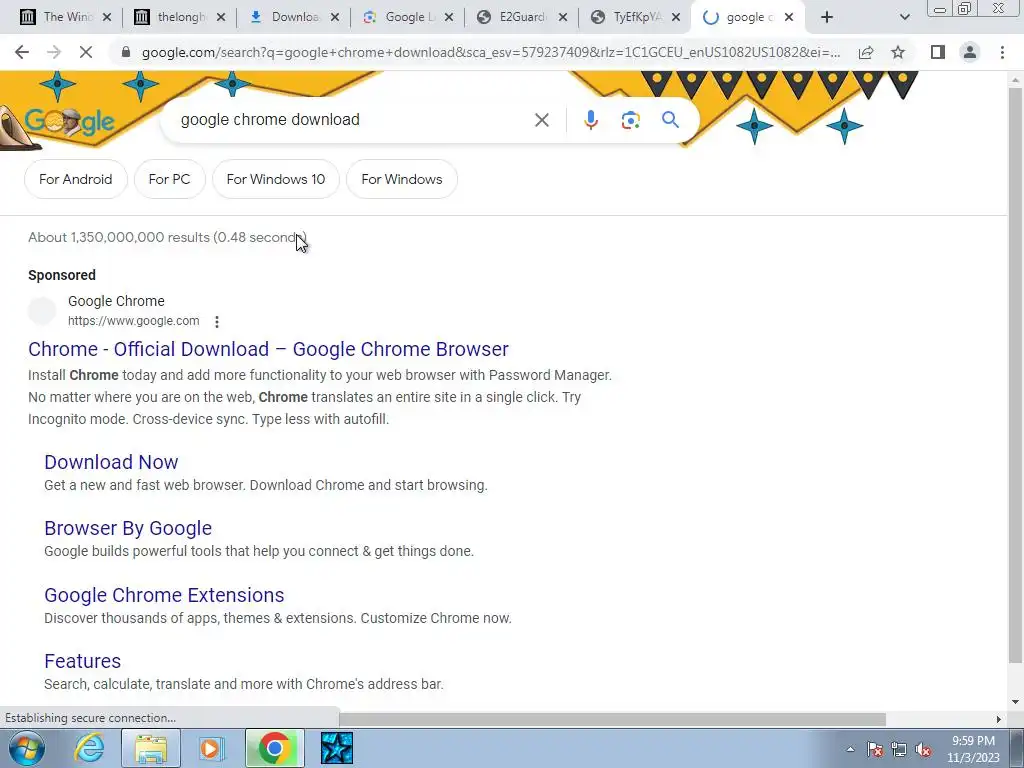Click the scroll down arrow

[1015, 702]
